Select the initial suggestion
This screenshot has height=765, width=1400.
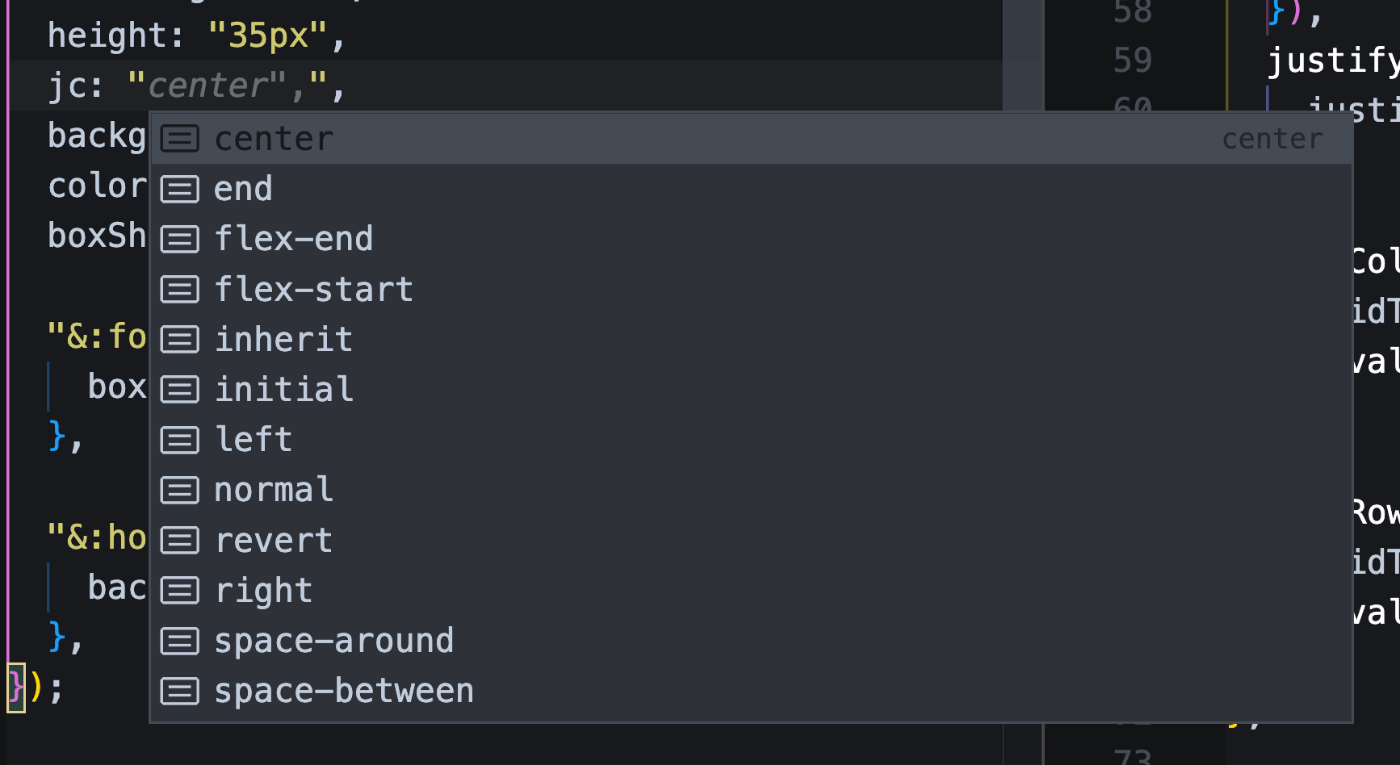[x=751, y=389]
